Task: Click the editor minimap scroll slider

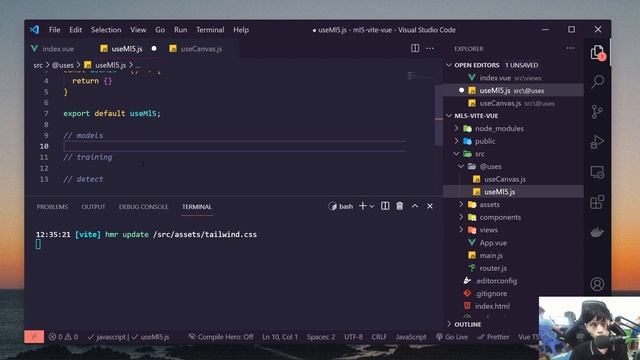Action: coord(439,116)
